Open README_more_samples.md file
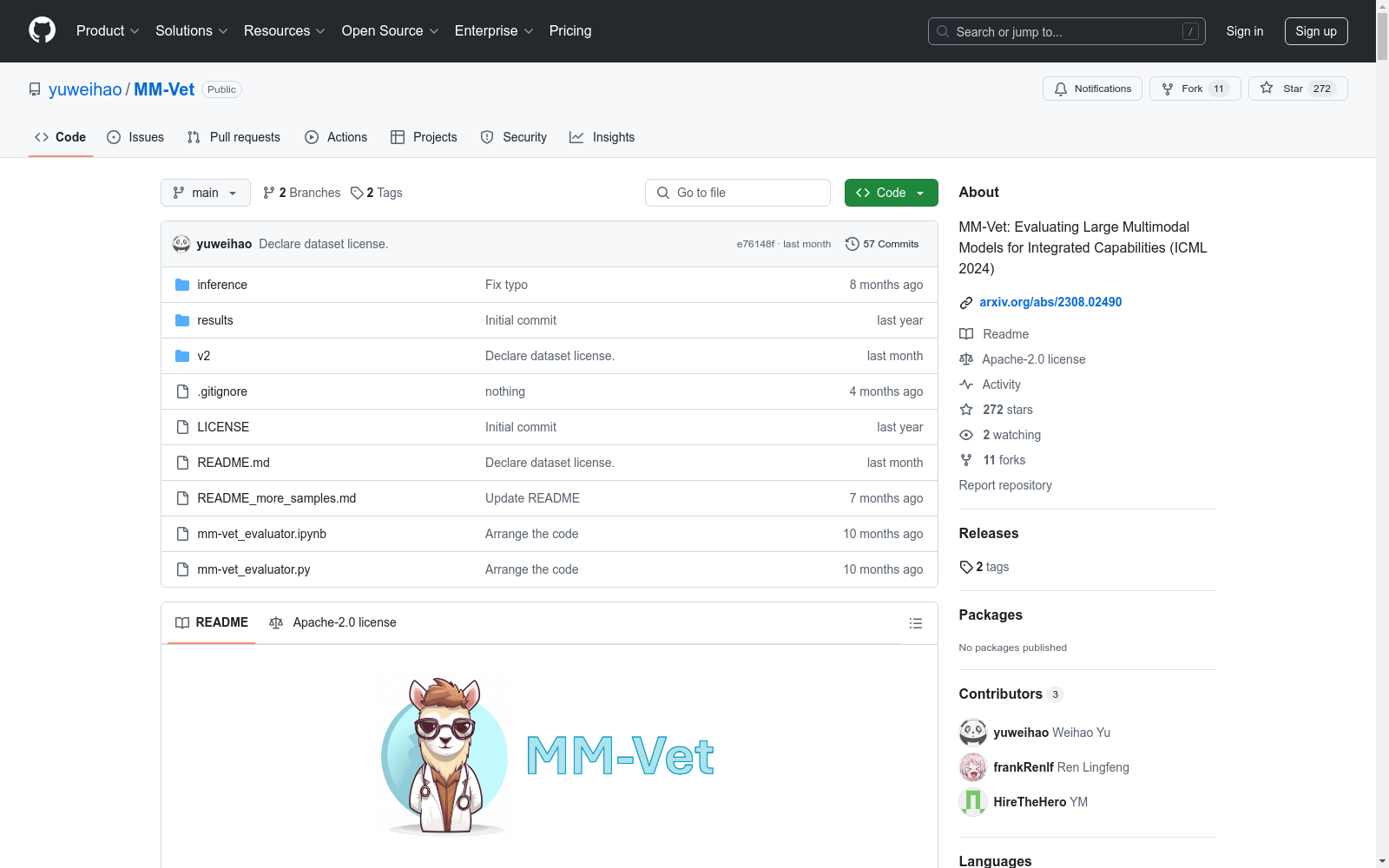 tap(277, 498)
